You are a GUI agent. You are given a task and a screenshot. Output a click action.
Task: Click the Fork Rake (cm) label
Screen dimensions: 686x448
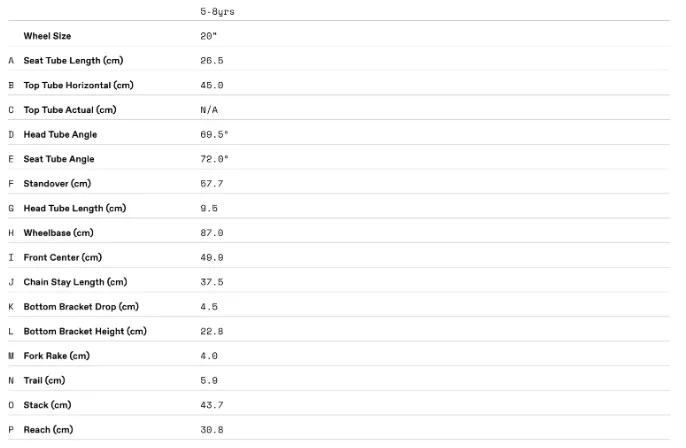(57, 356)
